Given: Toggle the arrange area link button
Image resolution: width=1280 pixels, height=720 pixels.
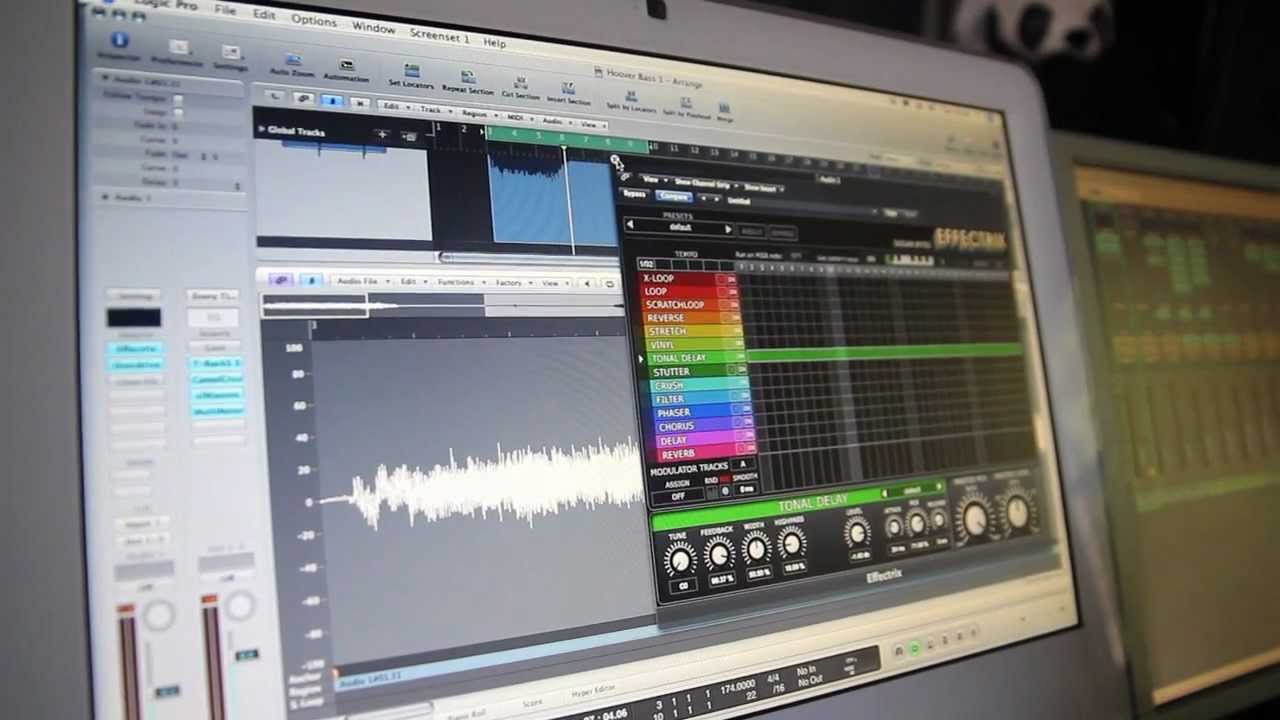Looking at the screenshot, I should pyautogui.click(x=304, y=99).
